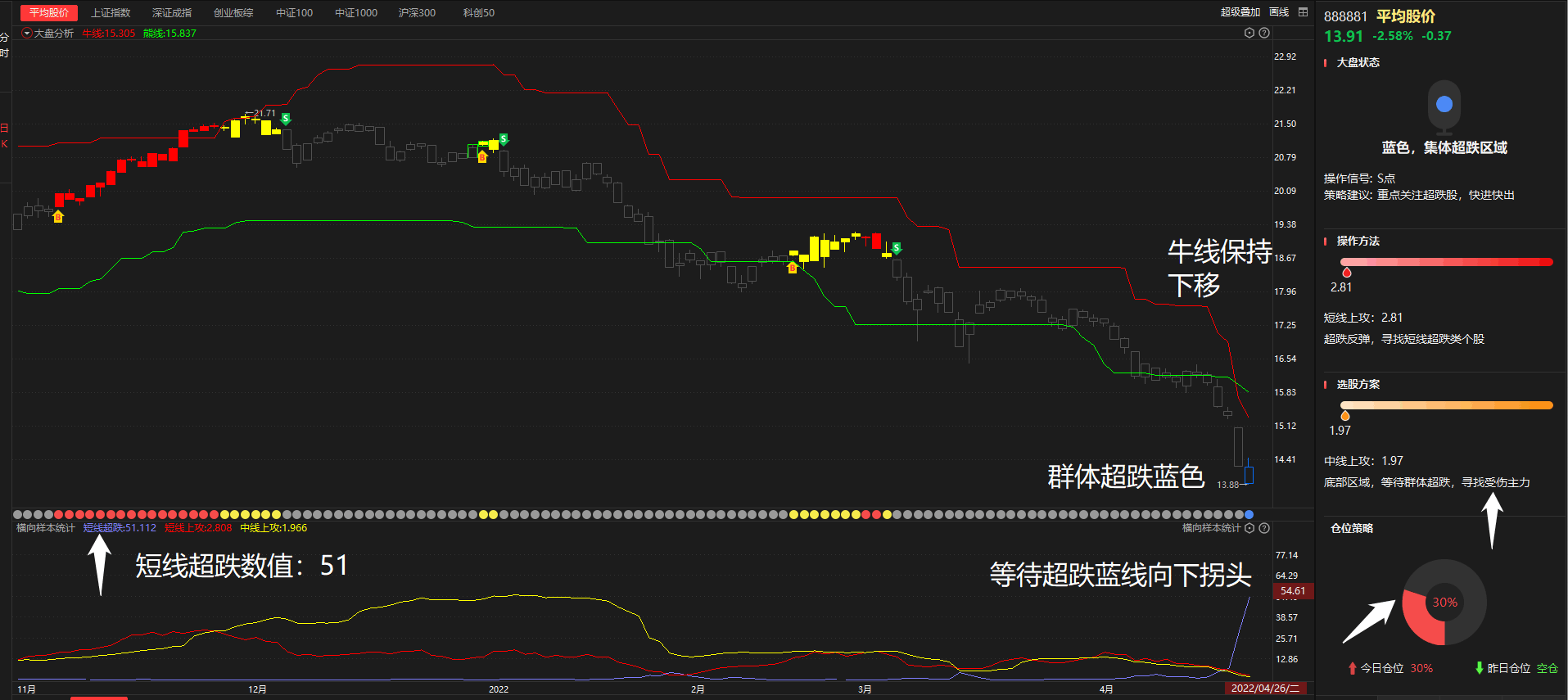Click the S sell signal near 21.71 high
Image resolution: width=1568 pixels, height=700 pixels.
(286, 119)
